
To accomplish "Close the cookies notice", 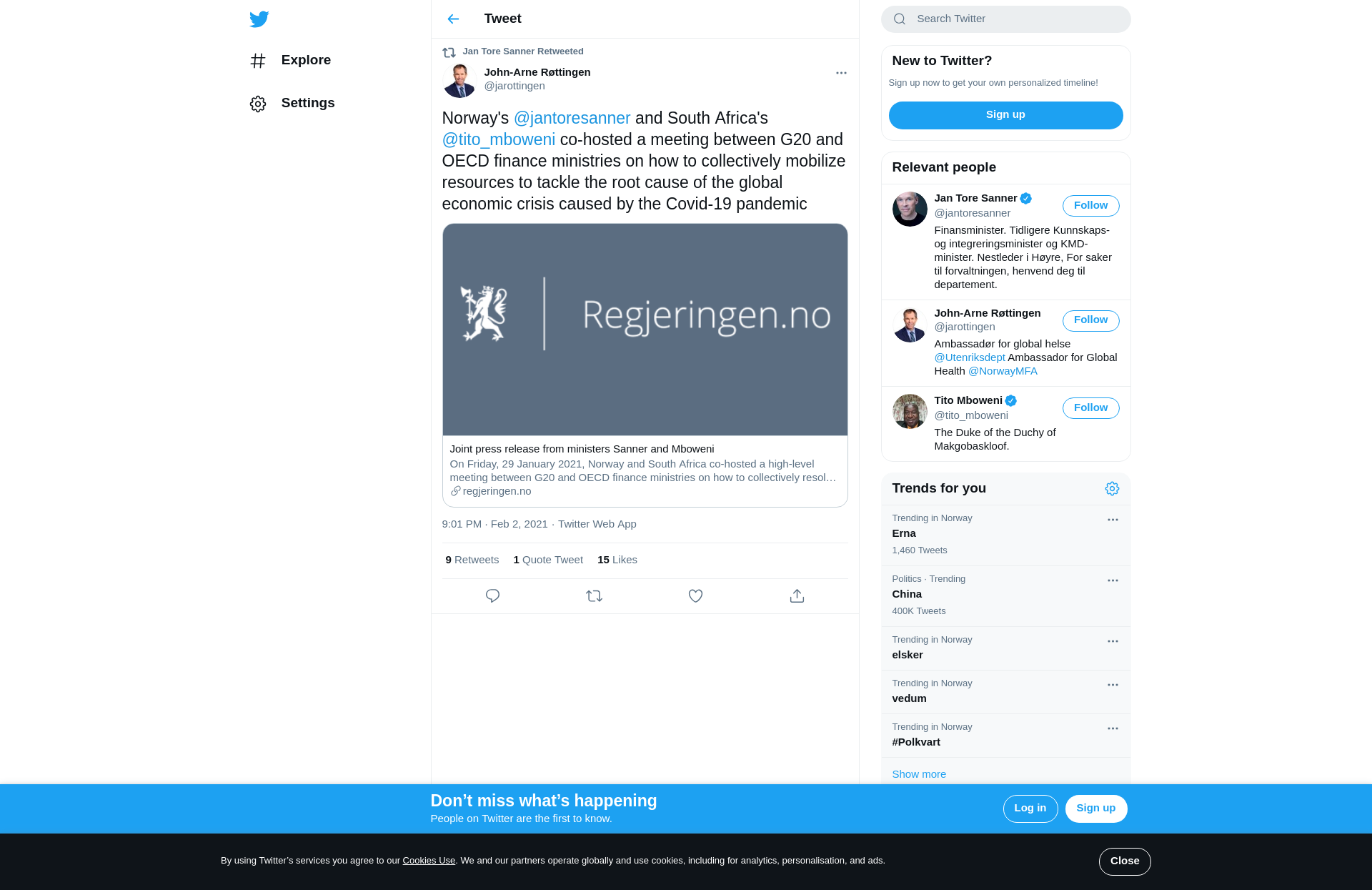I will click(x=1125, y=861).
